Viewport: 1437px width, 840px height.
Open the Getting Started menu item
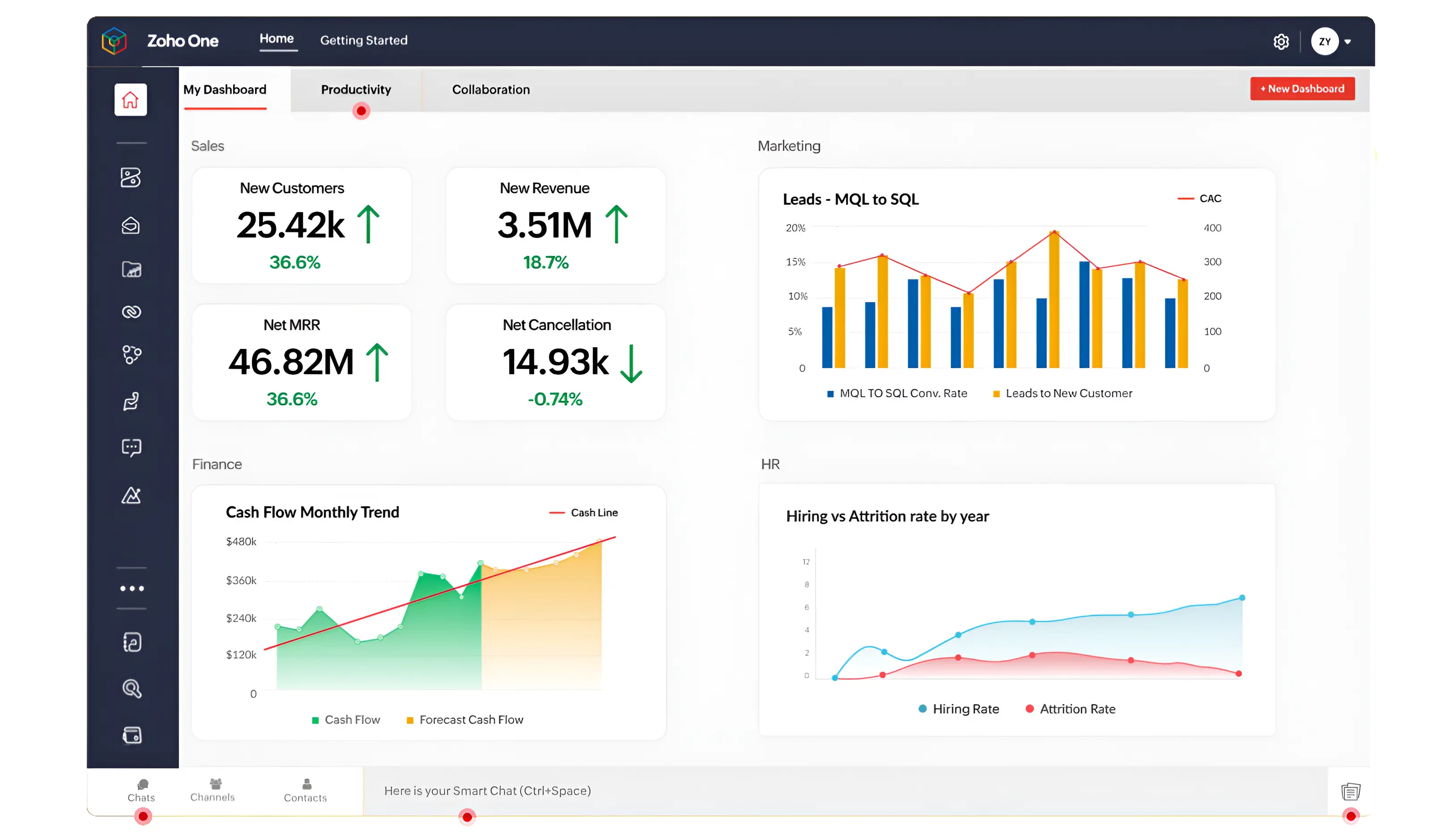(x=364, y=40)
